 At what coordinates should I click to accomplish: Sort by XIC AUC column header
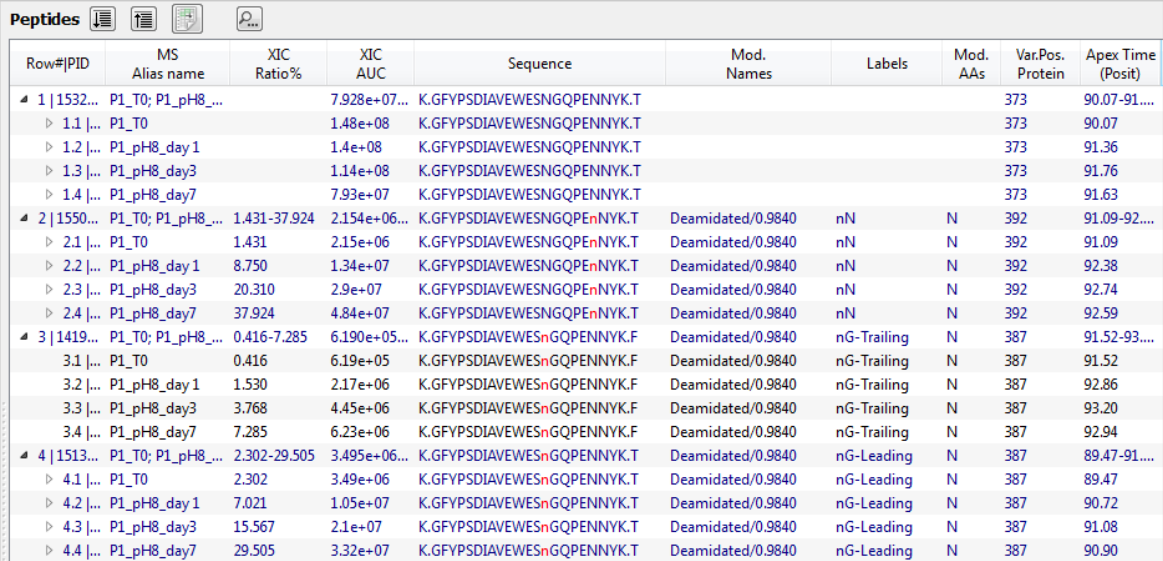coord(370,64)
